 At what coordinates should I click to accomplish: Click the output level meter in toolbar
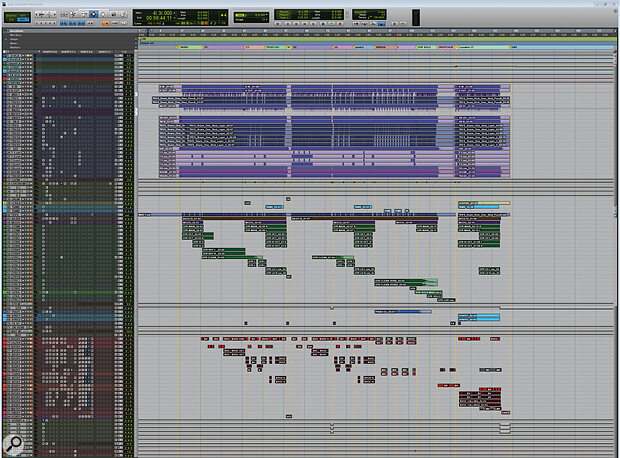click(x=416, y=18)
